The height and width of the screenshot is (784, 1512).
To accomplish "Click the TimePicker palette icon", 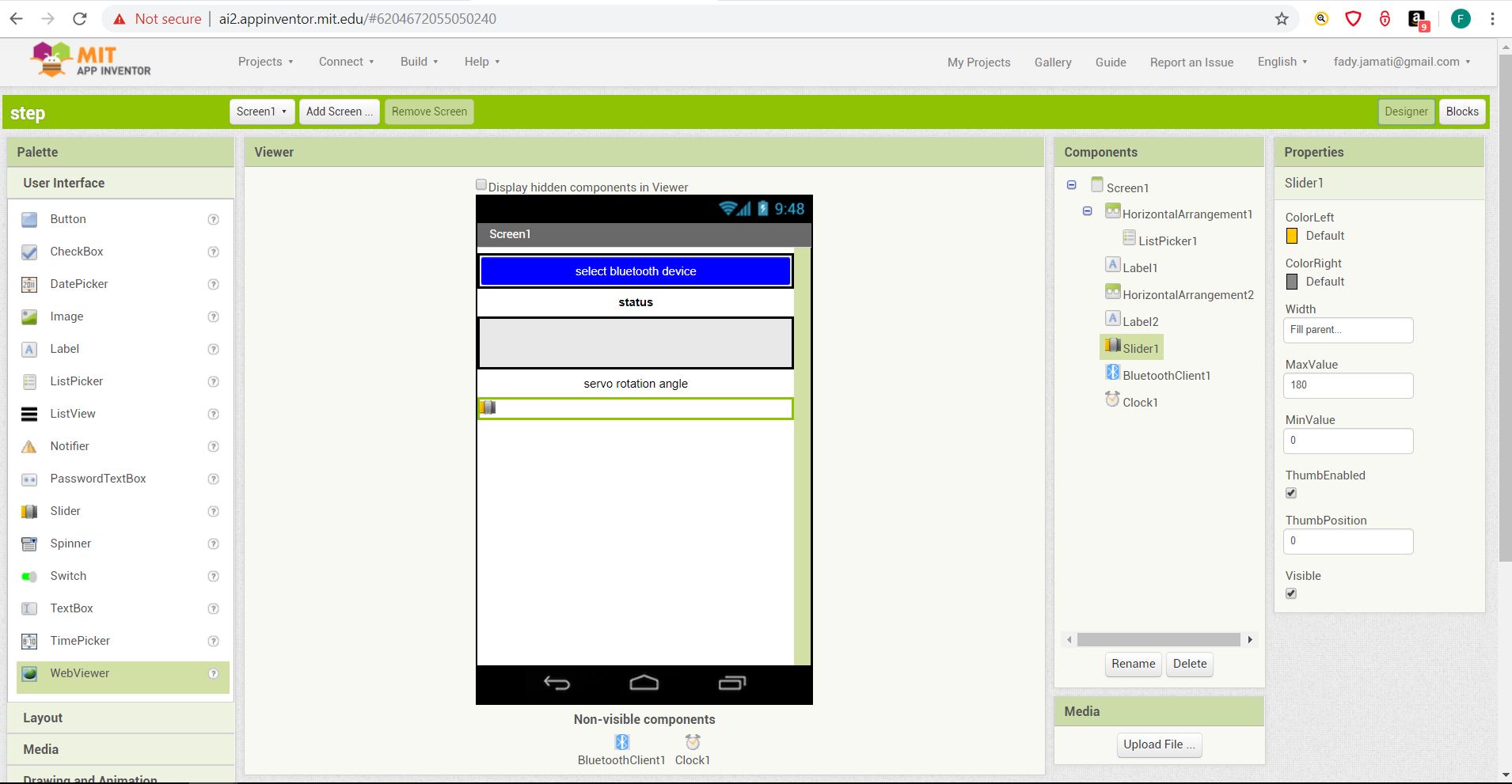I will click(x=29, y=642).
